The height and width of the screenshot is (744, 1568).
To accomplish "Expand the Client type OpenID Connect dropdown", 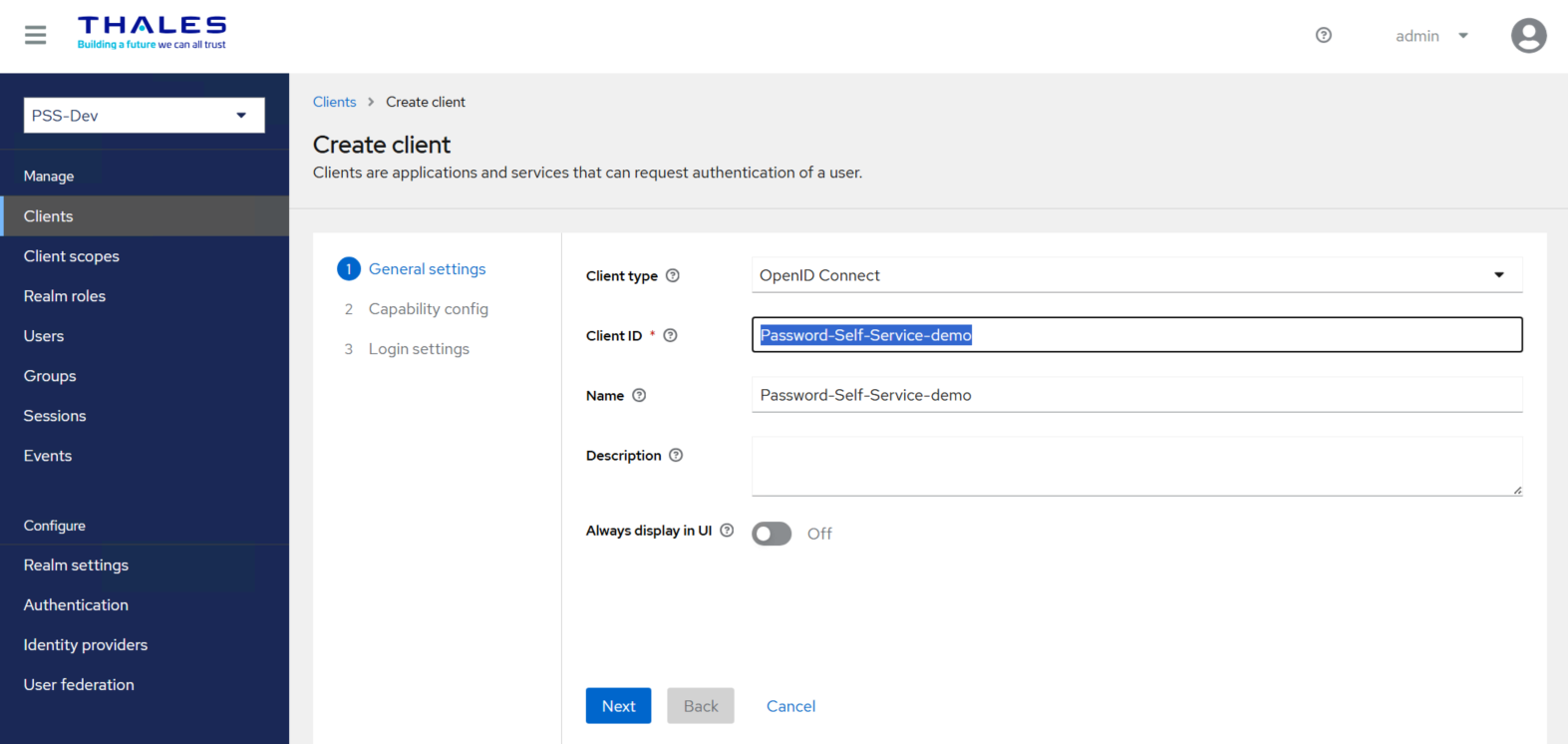I will (x=1135, y=275).
